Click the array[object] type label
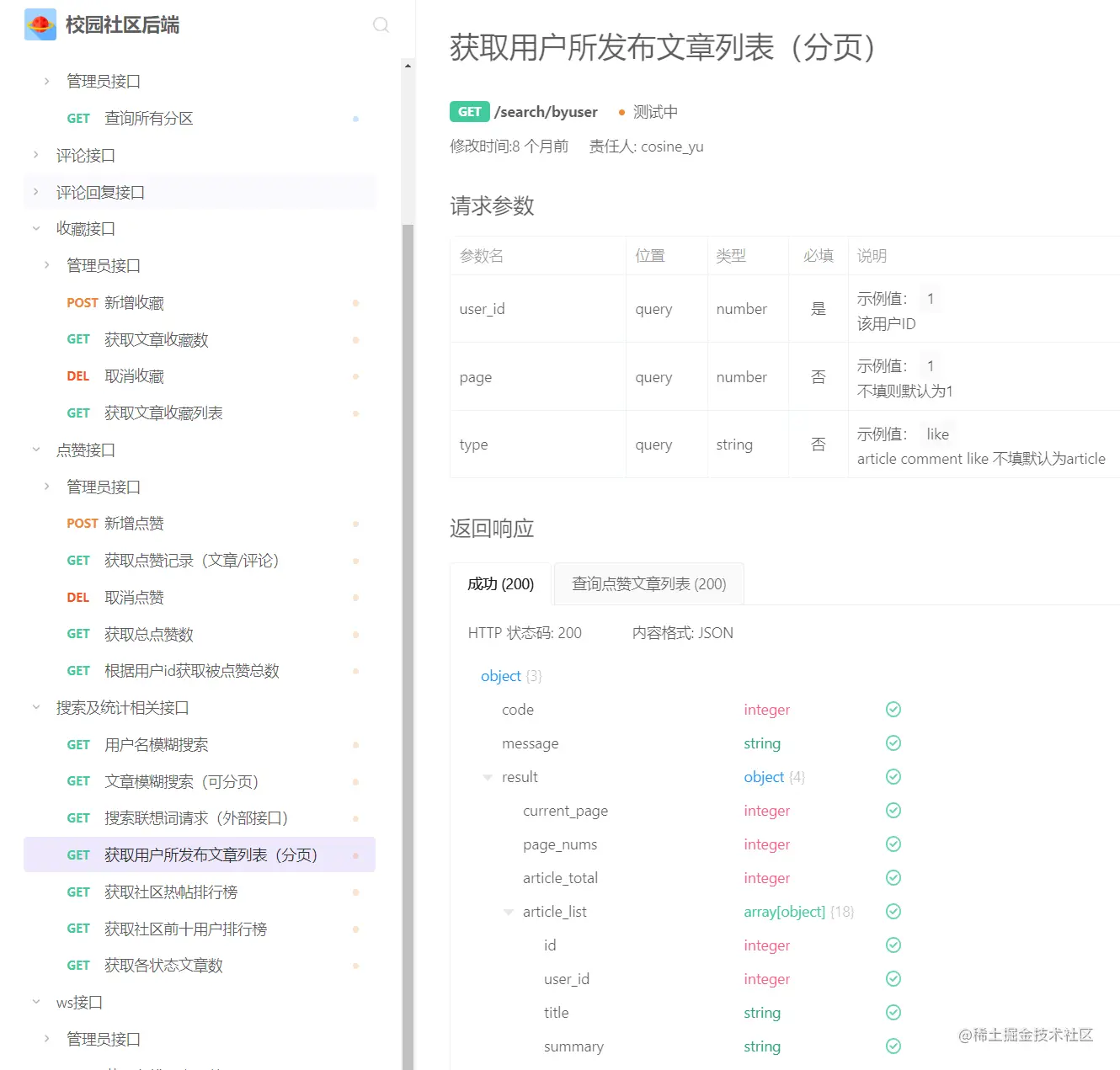1120x1070 pixels. 784,912
